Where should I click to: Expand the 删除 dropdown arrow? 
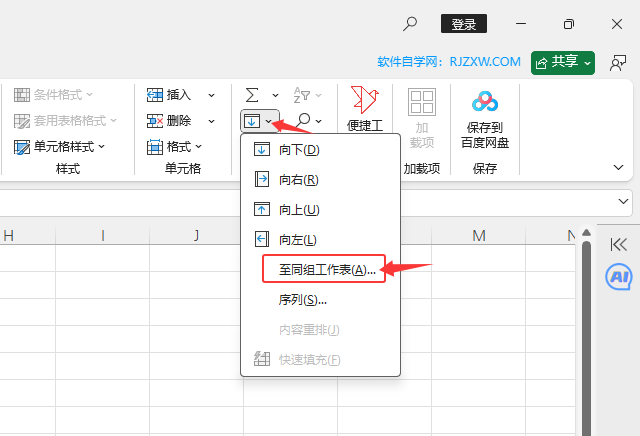(211, 121)
